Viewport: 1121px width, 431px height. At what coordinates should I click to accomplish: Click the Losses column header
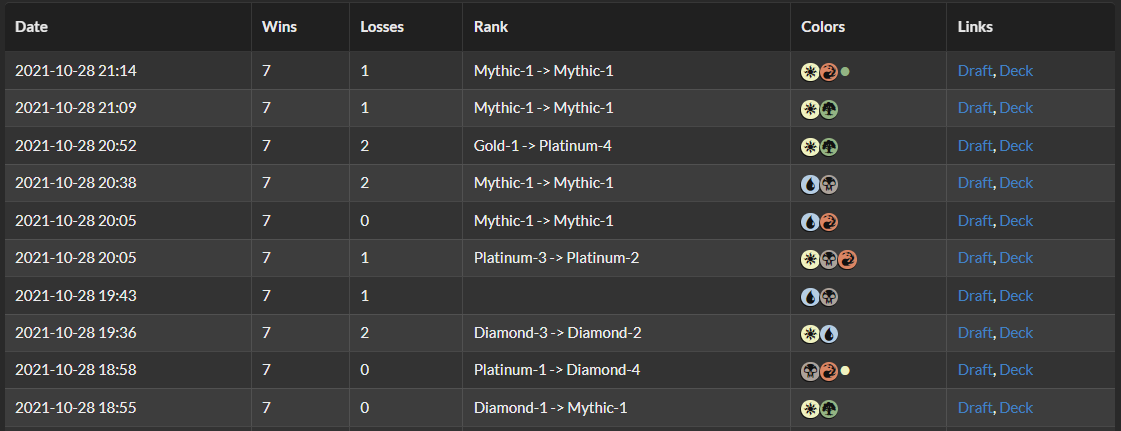click(x=382, y=27)
